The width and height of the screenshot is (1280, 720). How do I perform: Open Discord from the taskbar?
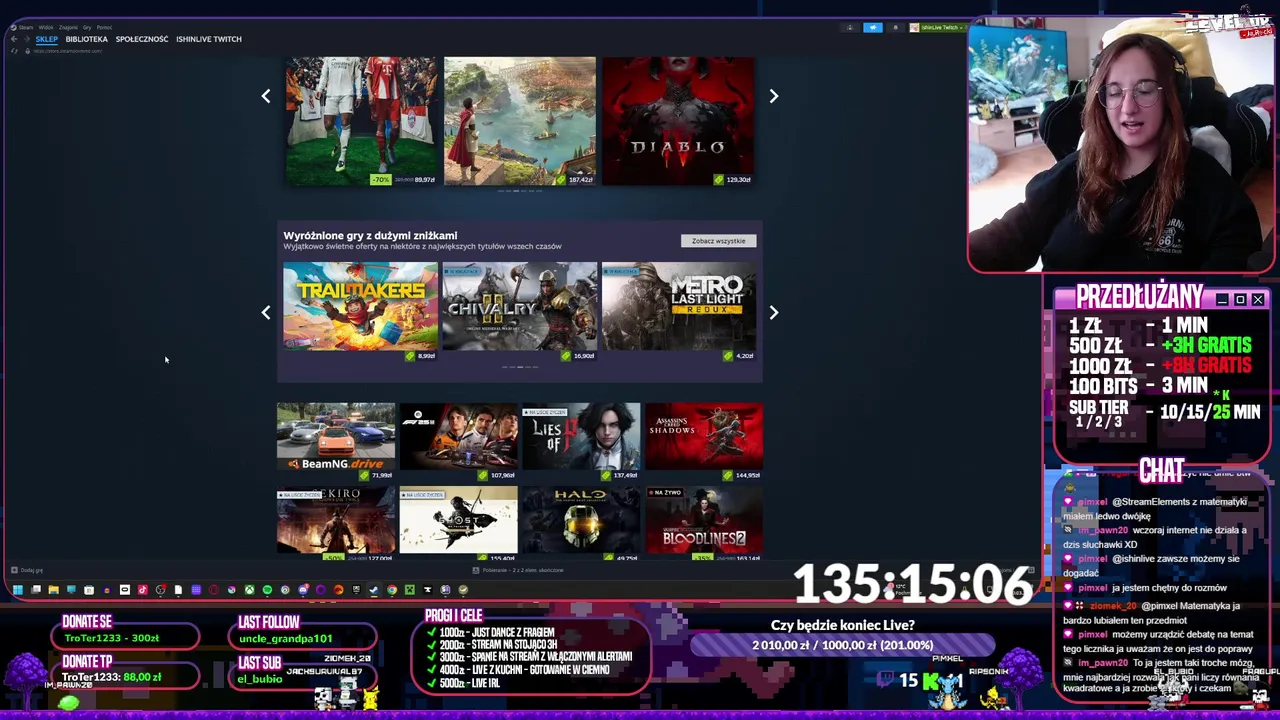[303, 590]
